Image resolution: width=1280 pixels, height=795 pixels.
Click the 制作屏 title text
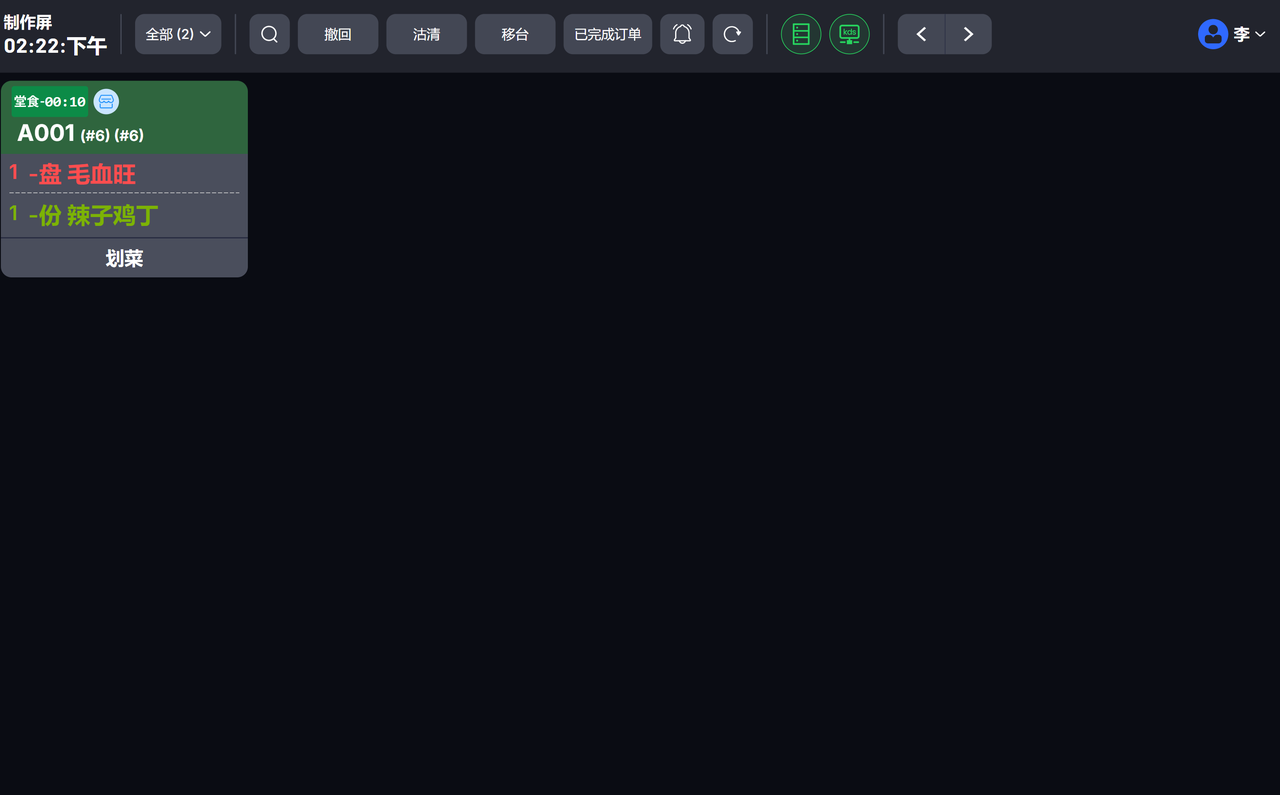point(28,22)
